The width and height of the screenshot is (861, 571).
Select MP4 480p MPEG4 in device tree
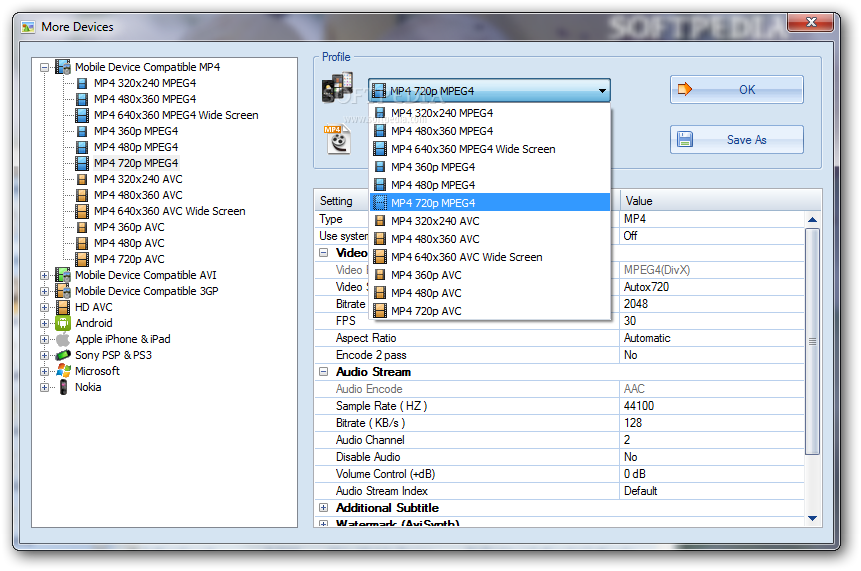136,147
